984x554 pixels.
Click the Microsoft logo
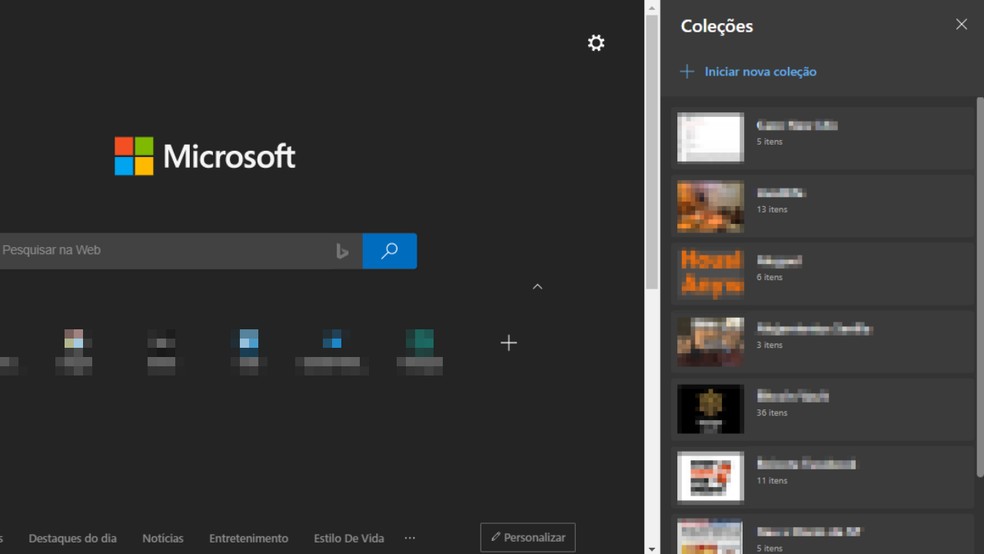(x=205, y=156)
